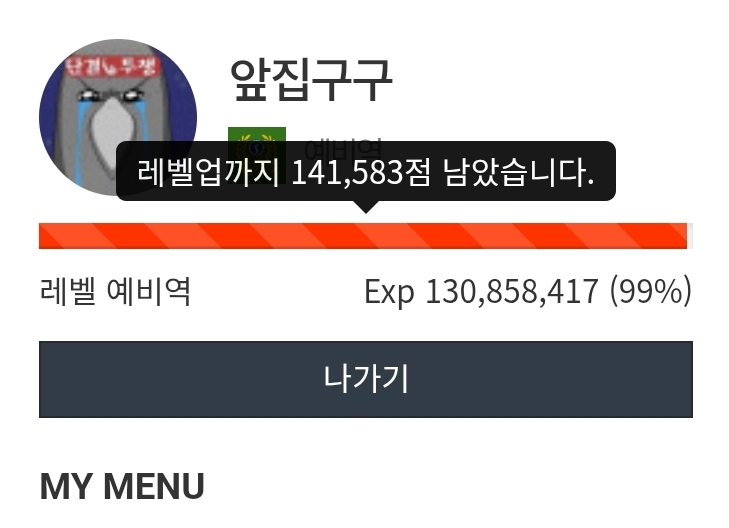This screenshot has width=729, height=528.
Task: Click the word Exp before the score
Action: [389, 293]
